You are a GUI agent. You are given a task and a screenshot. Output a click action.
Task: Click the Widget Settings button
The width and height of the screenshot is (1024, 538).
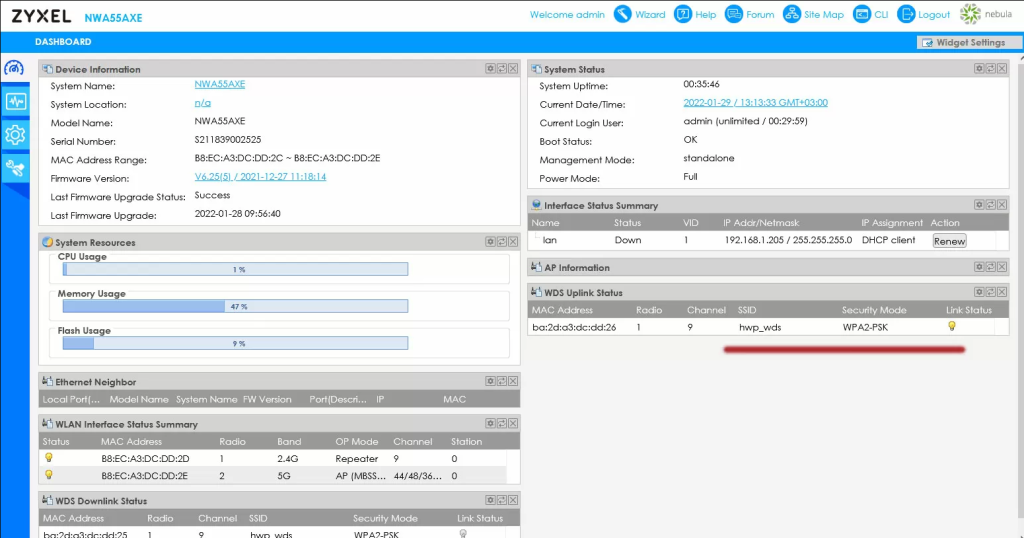[x=962, y=43]
